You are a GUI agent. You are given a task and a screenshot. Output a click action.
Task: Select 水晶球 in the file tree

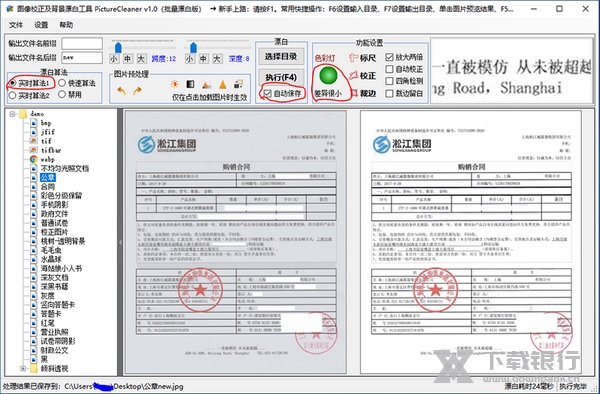click(51, 259)
